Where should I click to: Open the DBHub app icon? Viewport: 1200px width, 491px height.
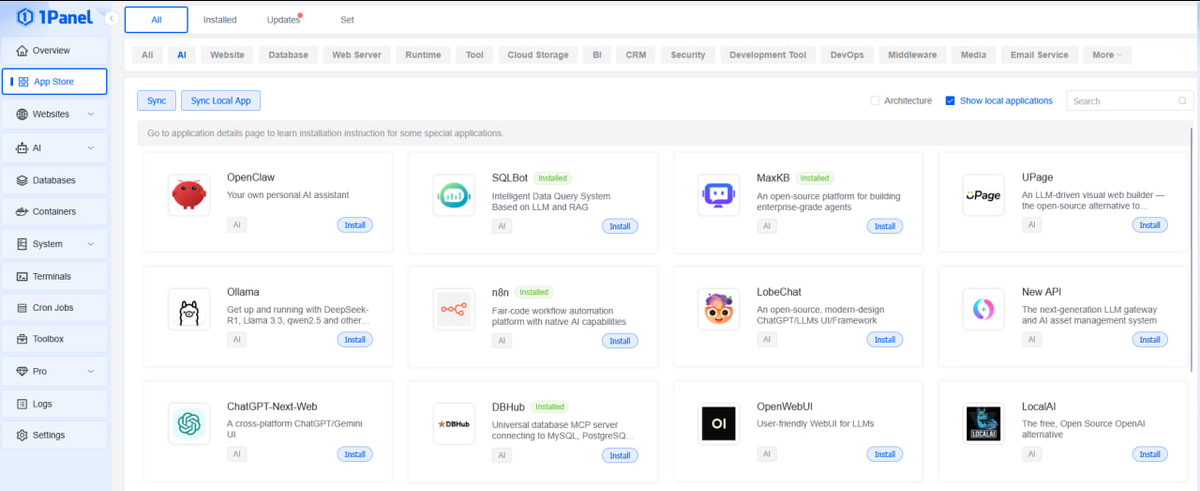[x=454, y=424]
